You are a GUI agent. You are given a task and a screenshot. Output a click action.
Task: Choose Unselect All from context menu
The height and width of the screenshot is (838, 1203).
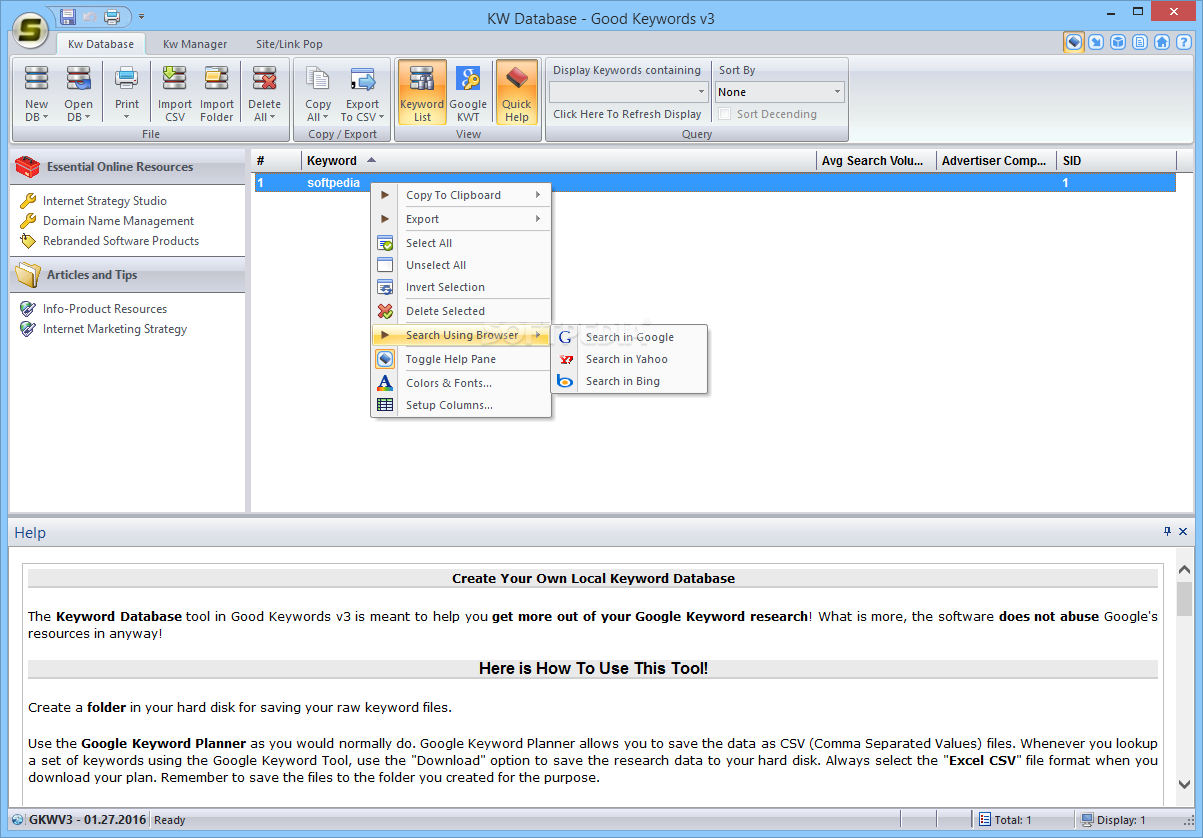point(461,265)
